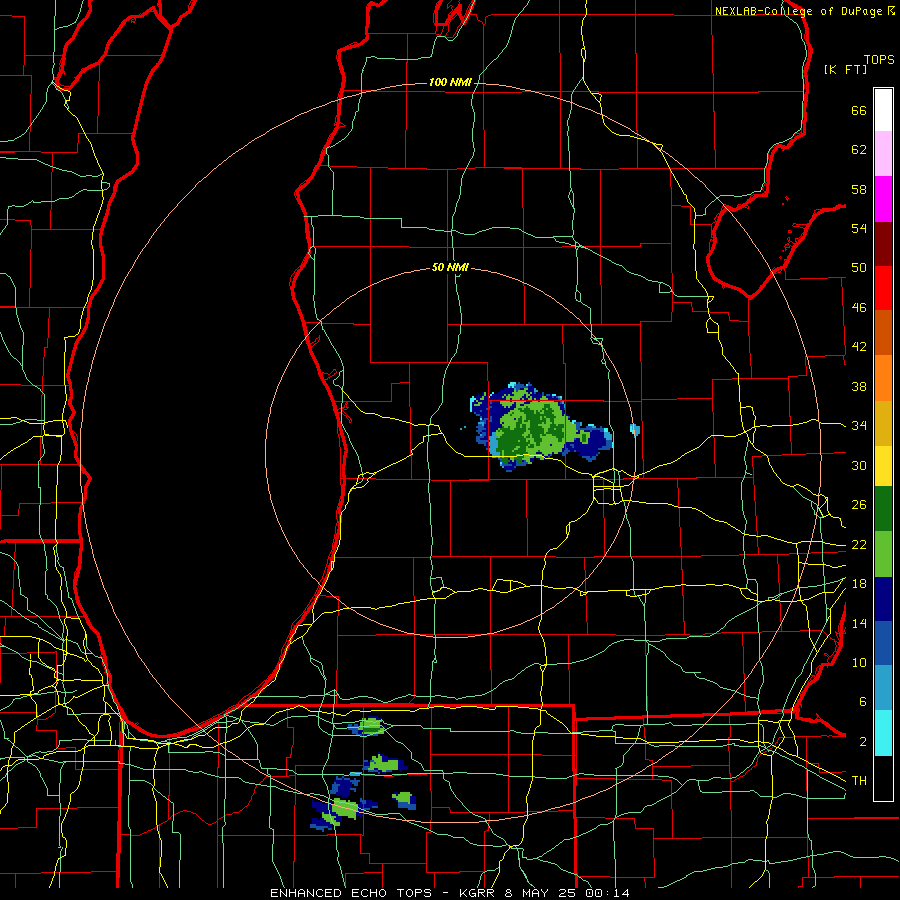Click the "TOPS" legend title
Image resolution: width=900 pixels, height=900 pixels.
coord(879,60)
